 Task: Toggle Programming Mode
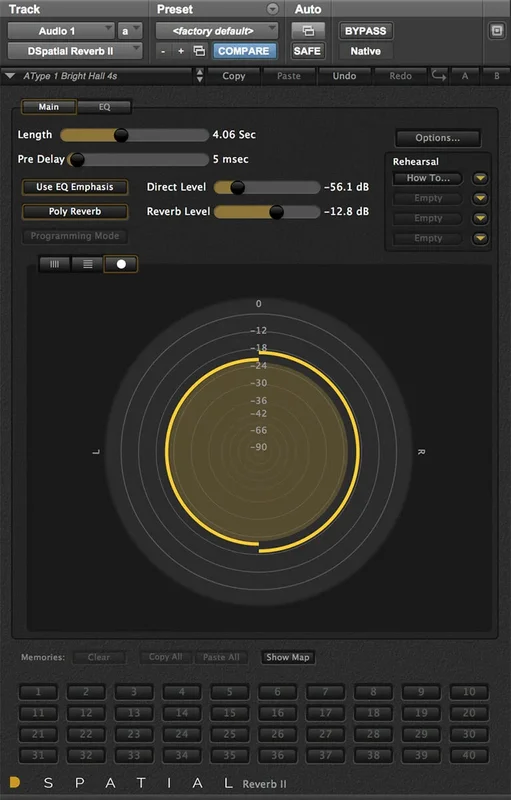point(75,236)
